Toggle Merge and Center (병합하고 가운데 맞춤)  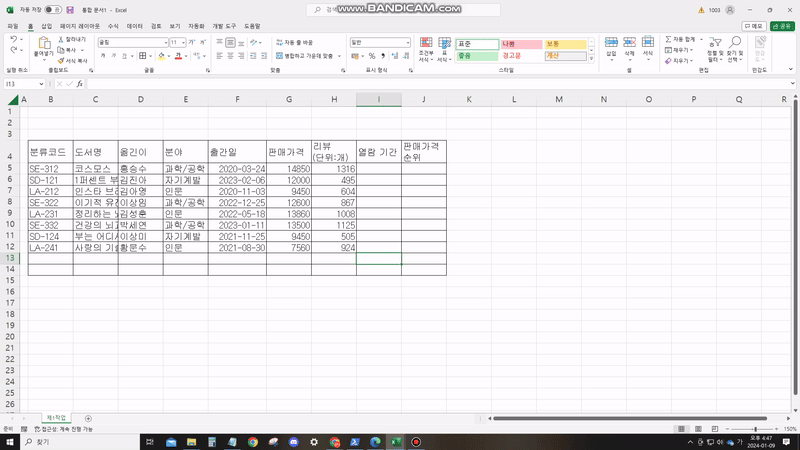305,56
